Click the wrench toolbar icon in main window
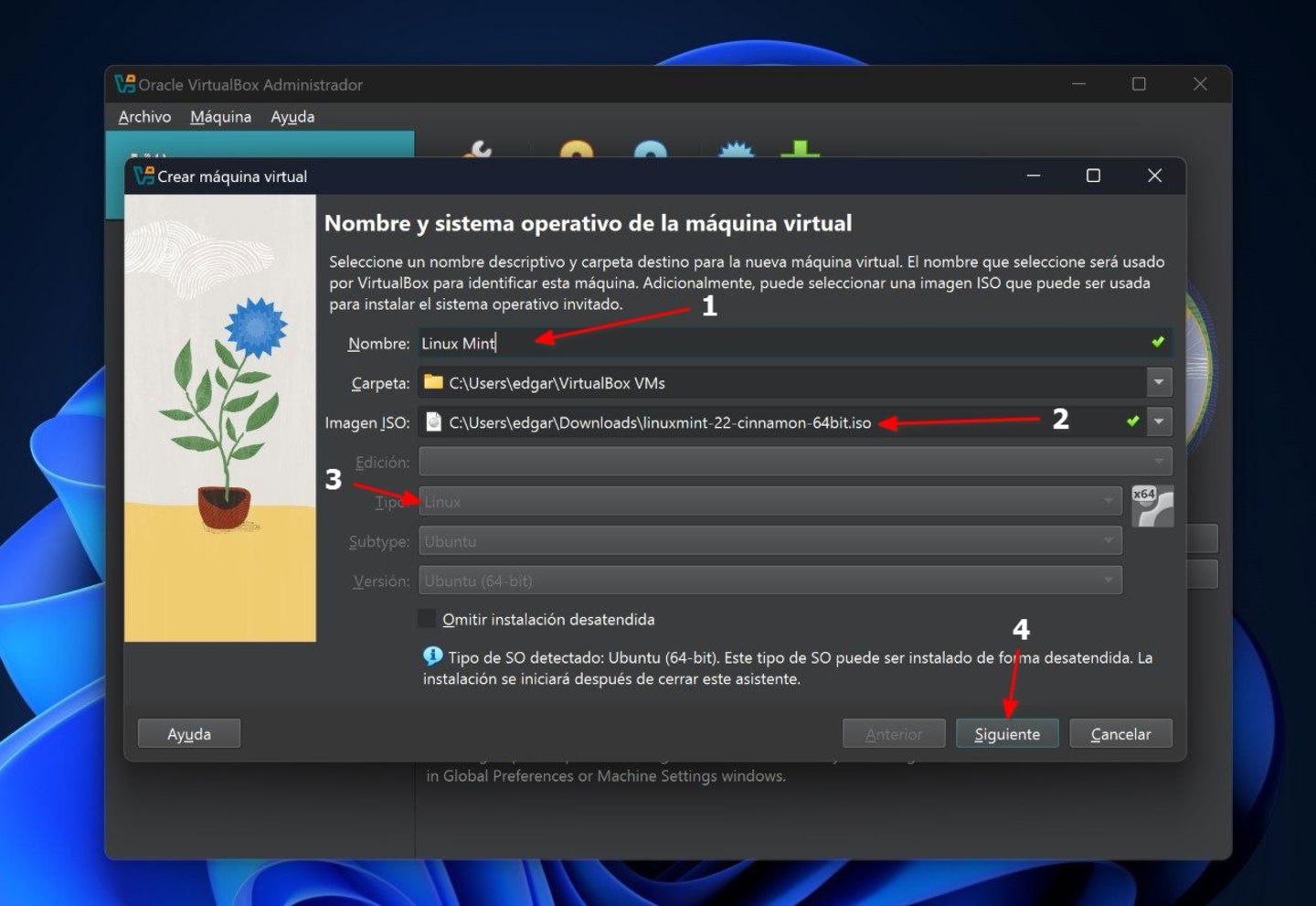1316x906 pixels. click(x=476, y=149)
